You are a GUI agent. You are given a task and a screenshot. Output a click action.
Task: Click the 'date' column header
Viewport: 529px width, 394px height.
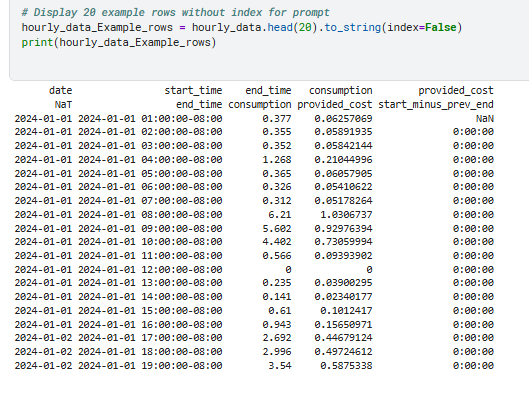click(60, 90)
